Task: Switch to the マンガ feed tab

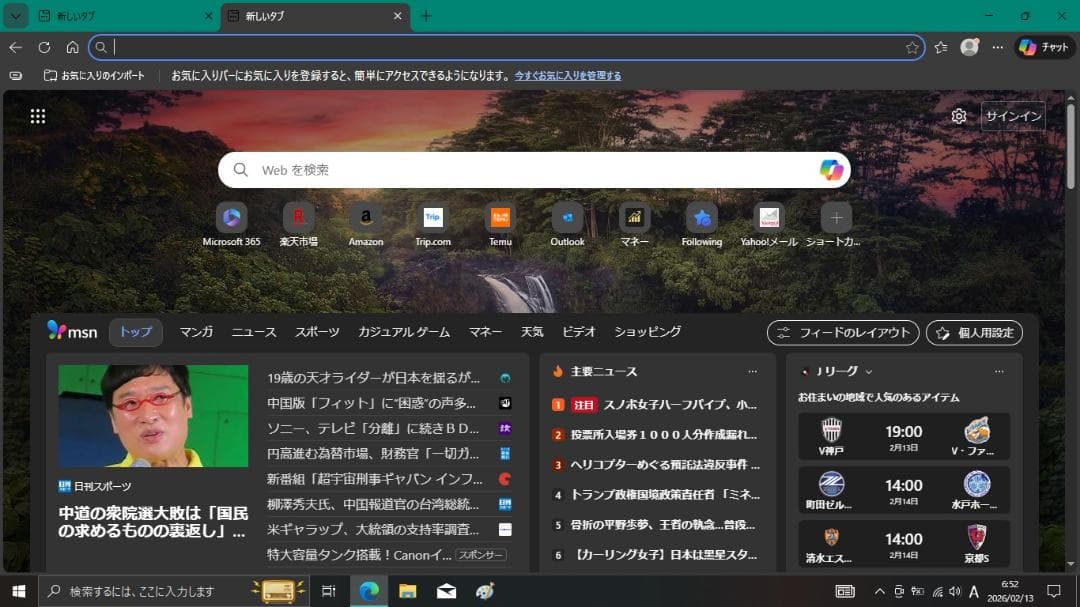Action: [x=196, y=331]
